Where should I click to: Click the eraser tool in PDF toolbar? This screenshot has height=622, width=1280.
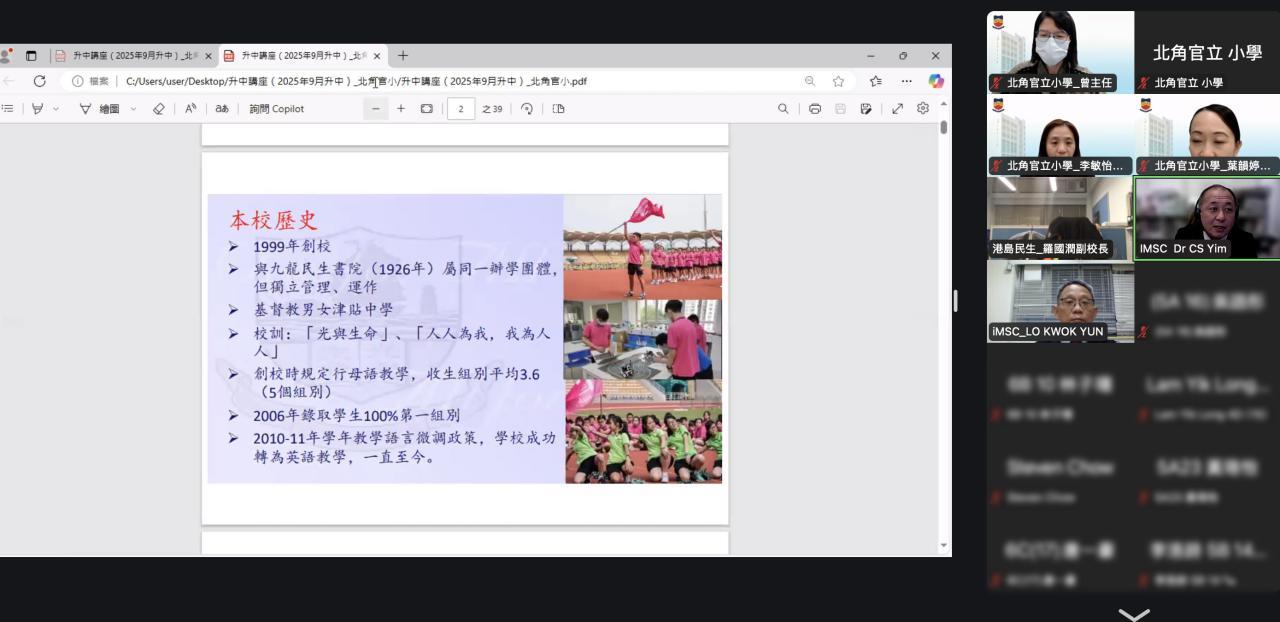tap(158, 109)
